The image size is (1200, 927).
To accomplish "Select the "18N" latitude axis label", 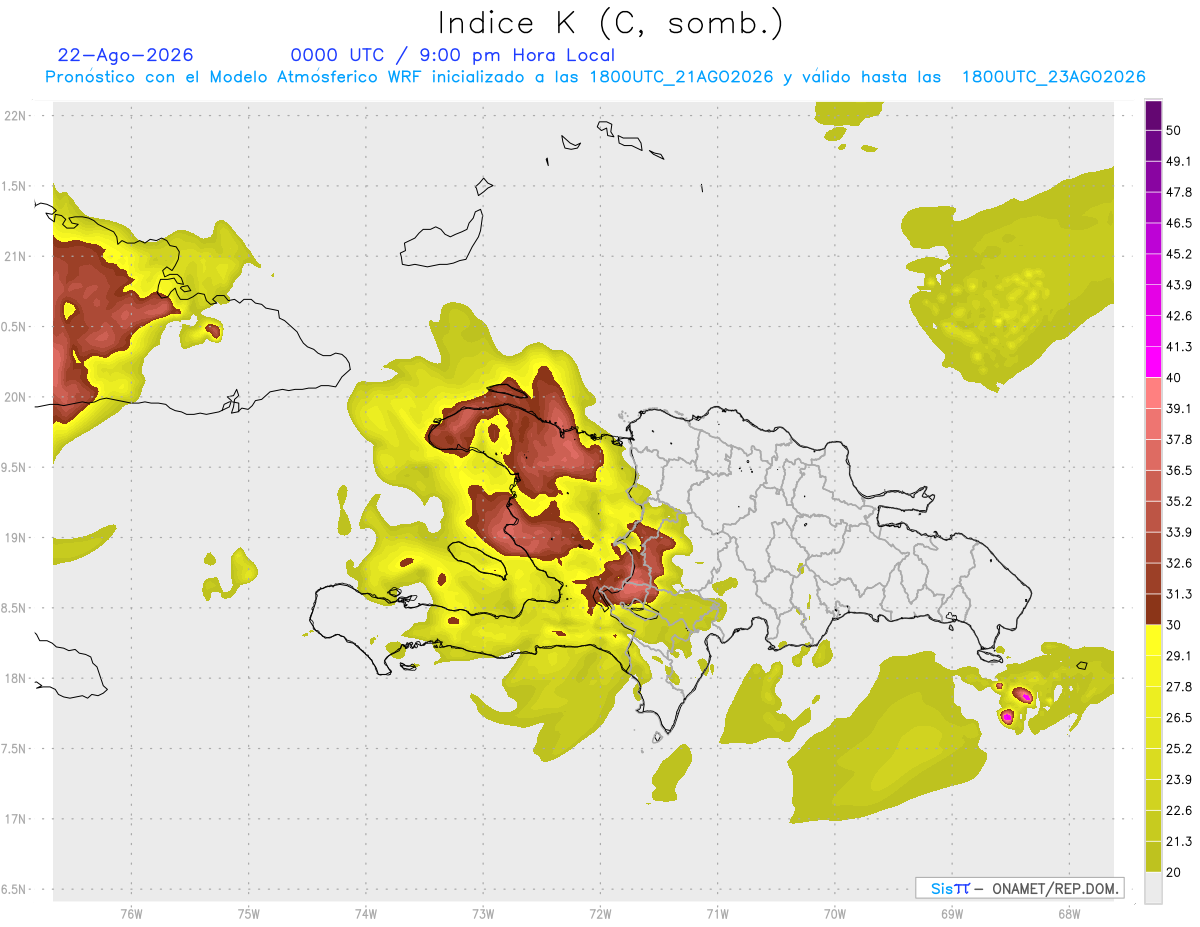I will (x=15, y=678).
